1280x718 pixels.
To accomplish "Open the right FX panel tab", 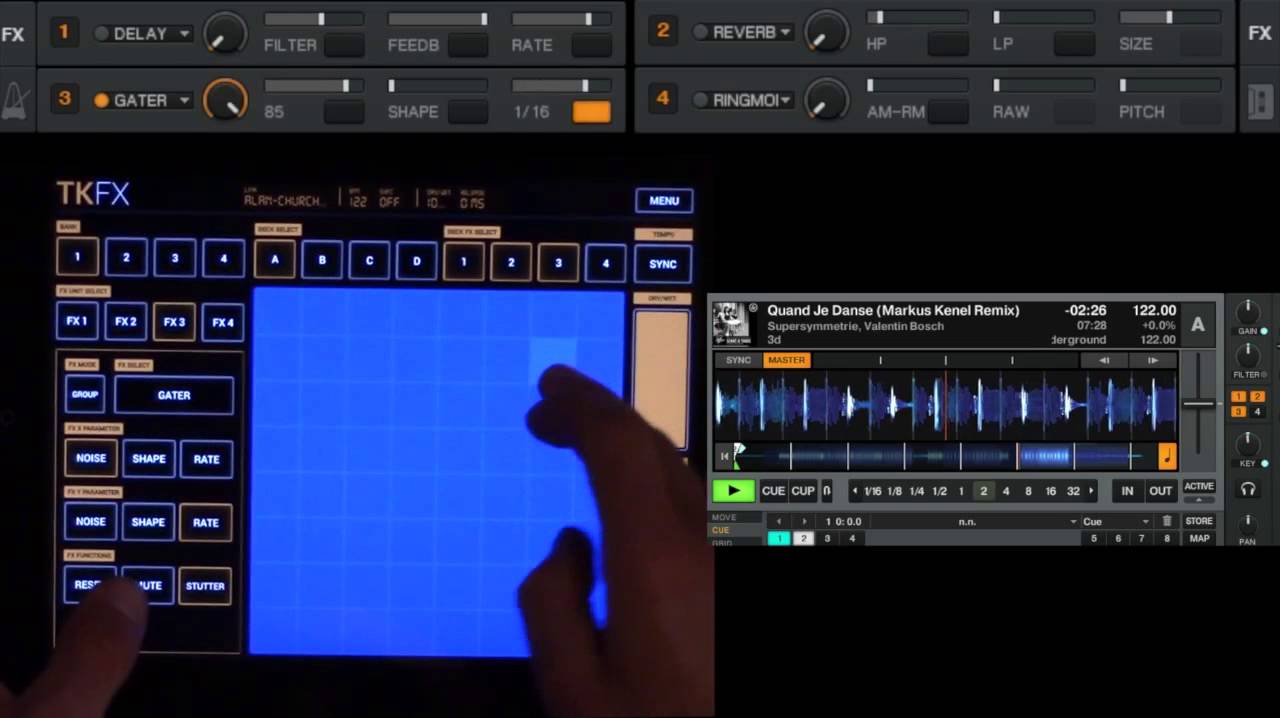I will (x=1260, y=33).
